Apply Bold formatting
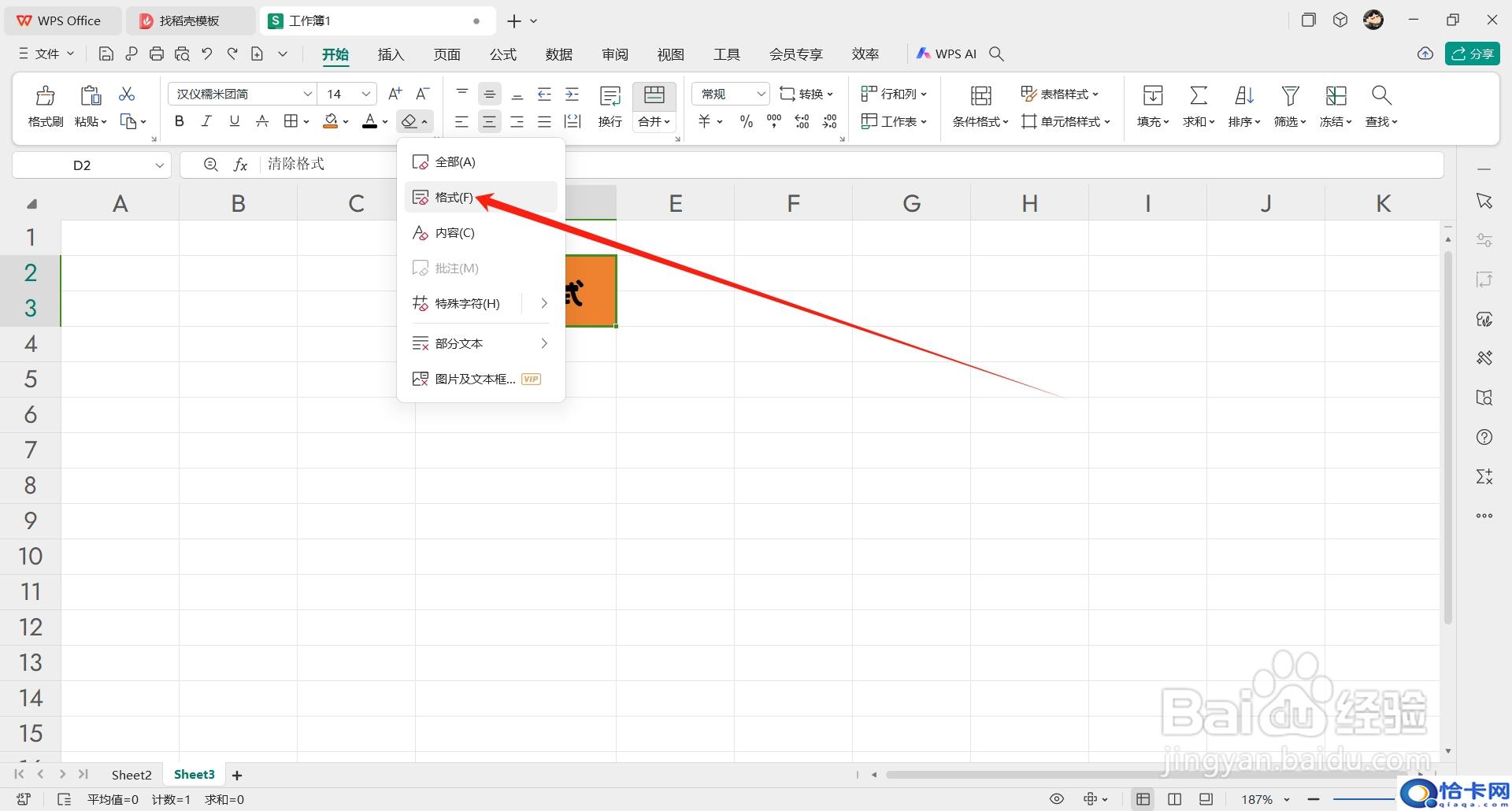Image resolution: width=1512 pixels, height=811 pixels. pyautogui.click(x=180, y=121)
